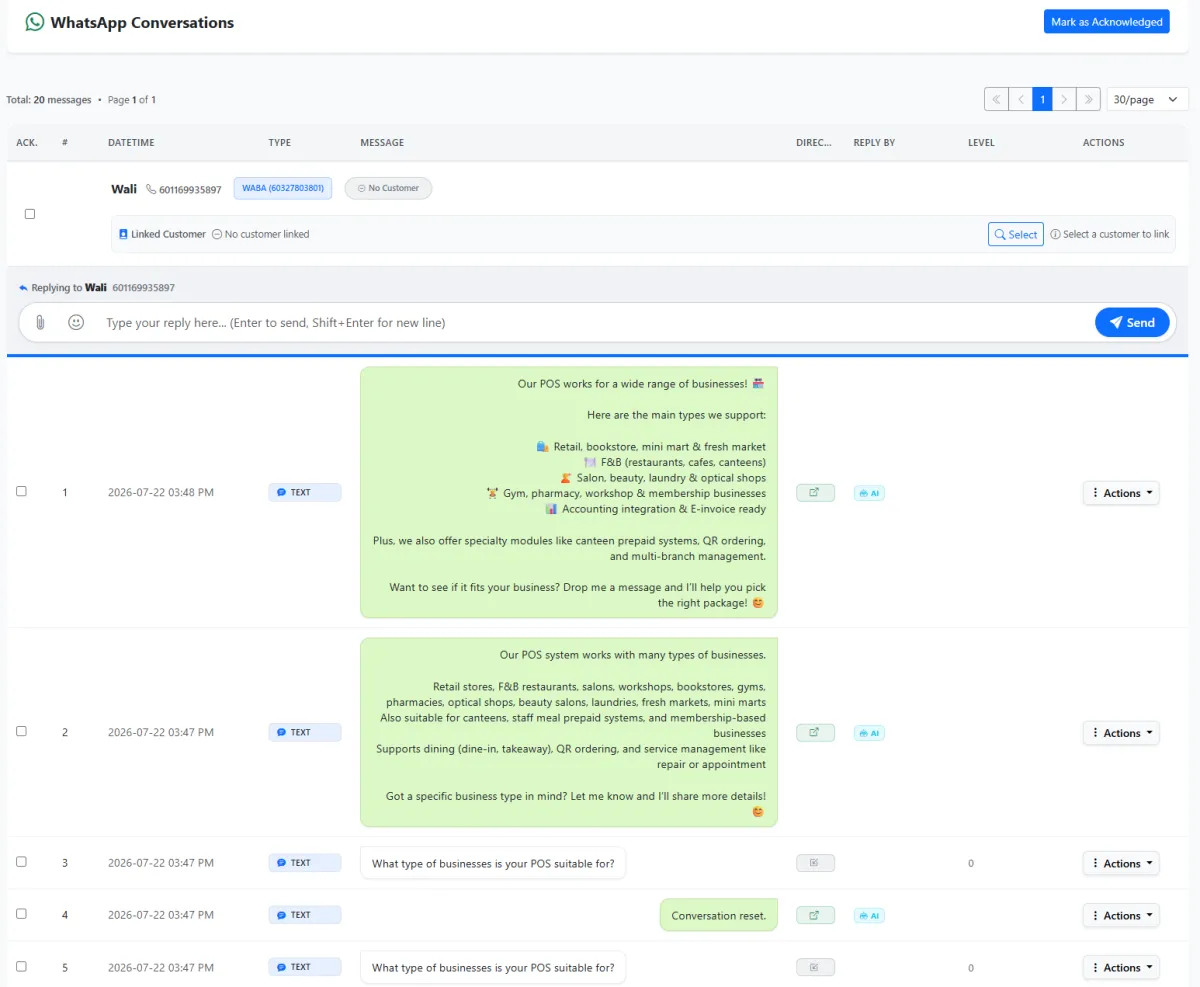The width and height of the screenshot is (1200, 987).
Task: Click the LEVEL column header
Action: click(981, 143)
